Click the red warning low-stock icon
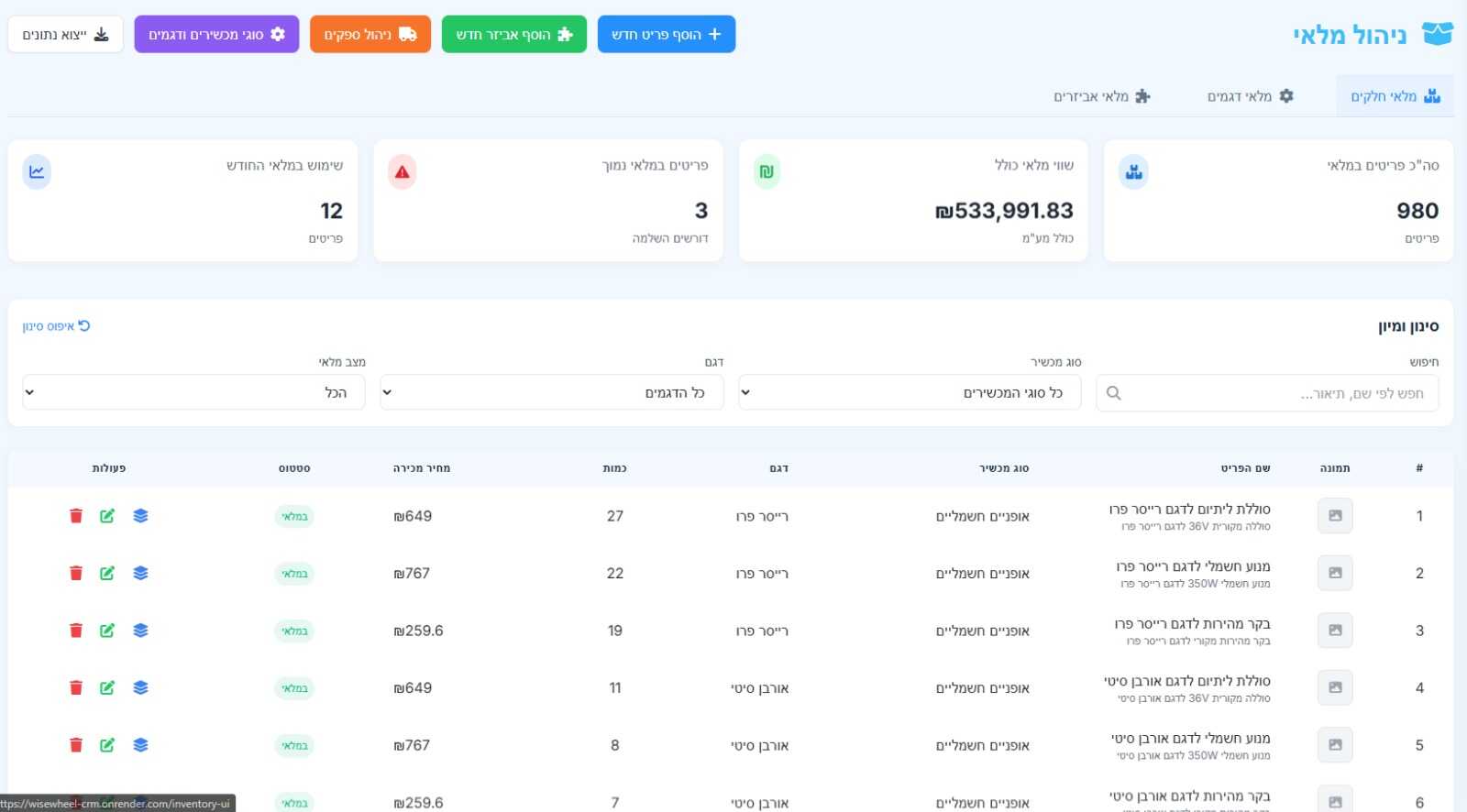The width and height of the screenshot is (1467, 812). [402, 172]
